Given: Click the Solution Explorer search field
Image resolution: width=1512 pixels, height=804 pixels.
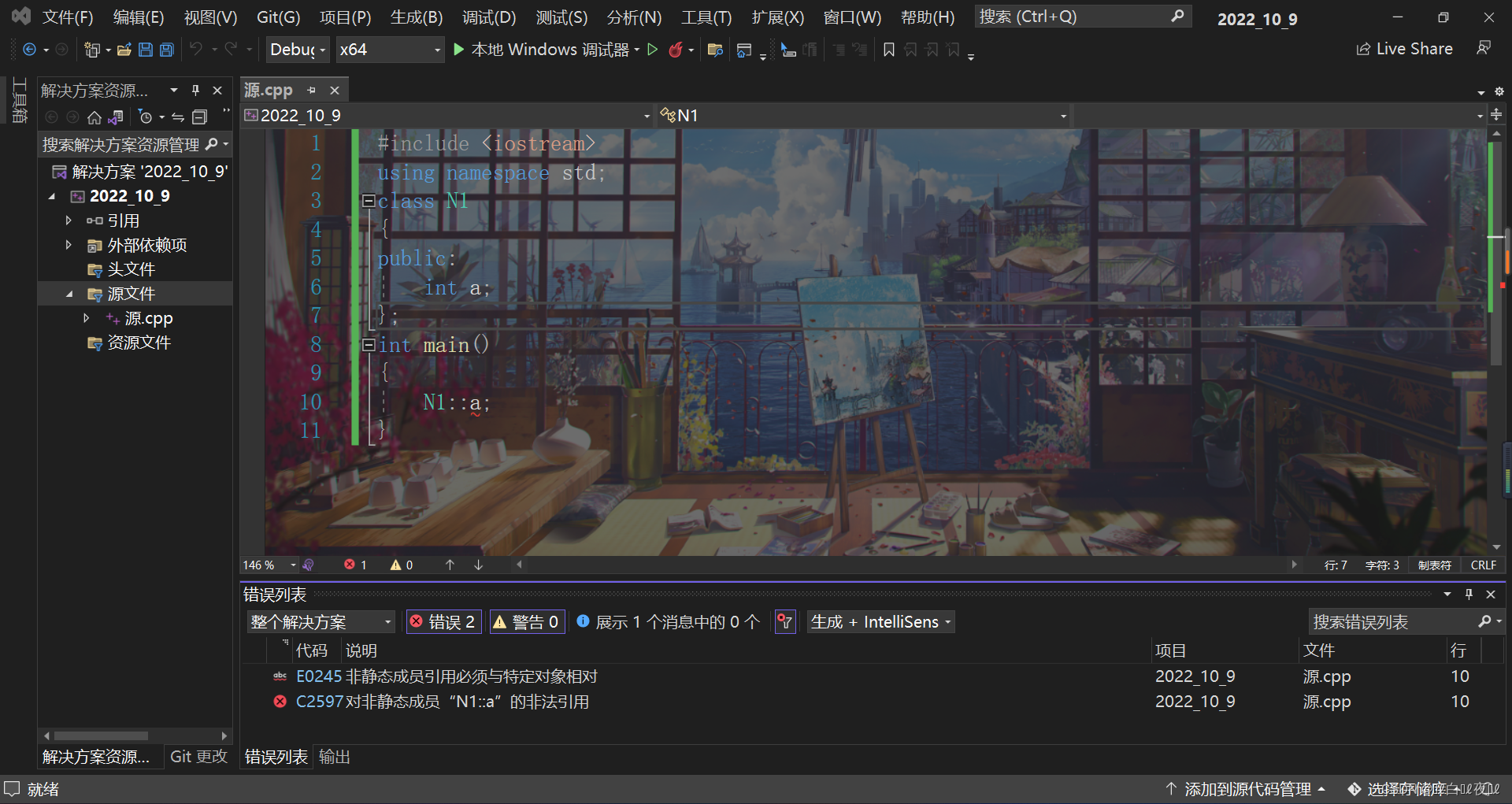Looking at the screenshot, I should (x=135, y=145).
